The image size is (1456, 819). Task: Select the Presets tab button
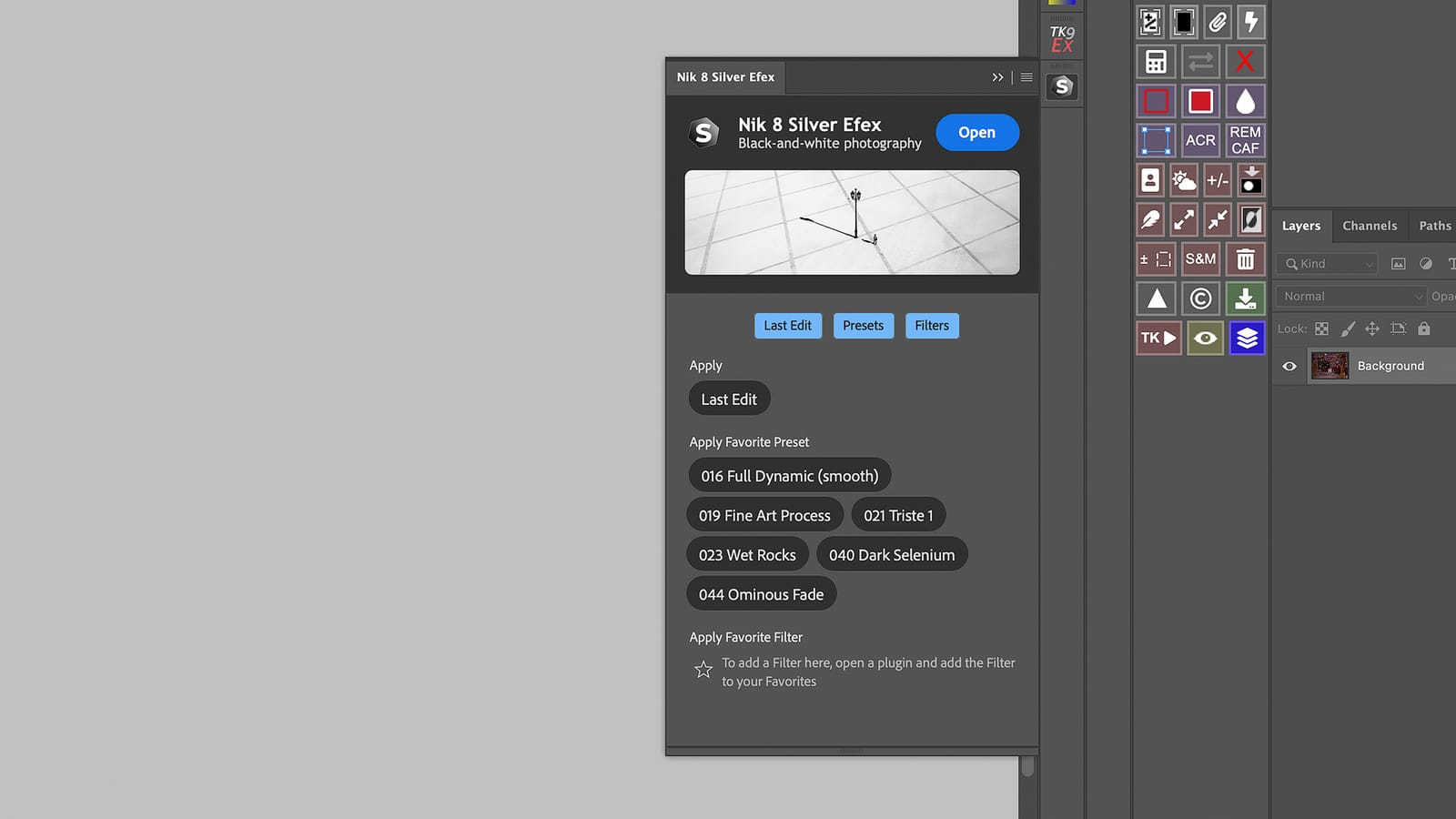863,326
